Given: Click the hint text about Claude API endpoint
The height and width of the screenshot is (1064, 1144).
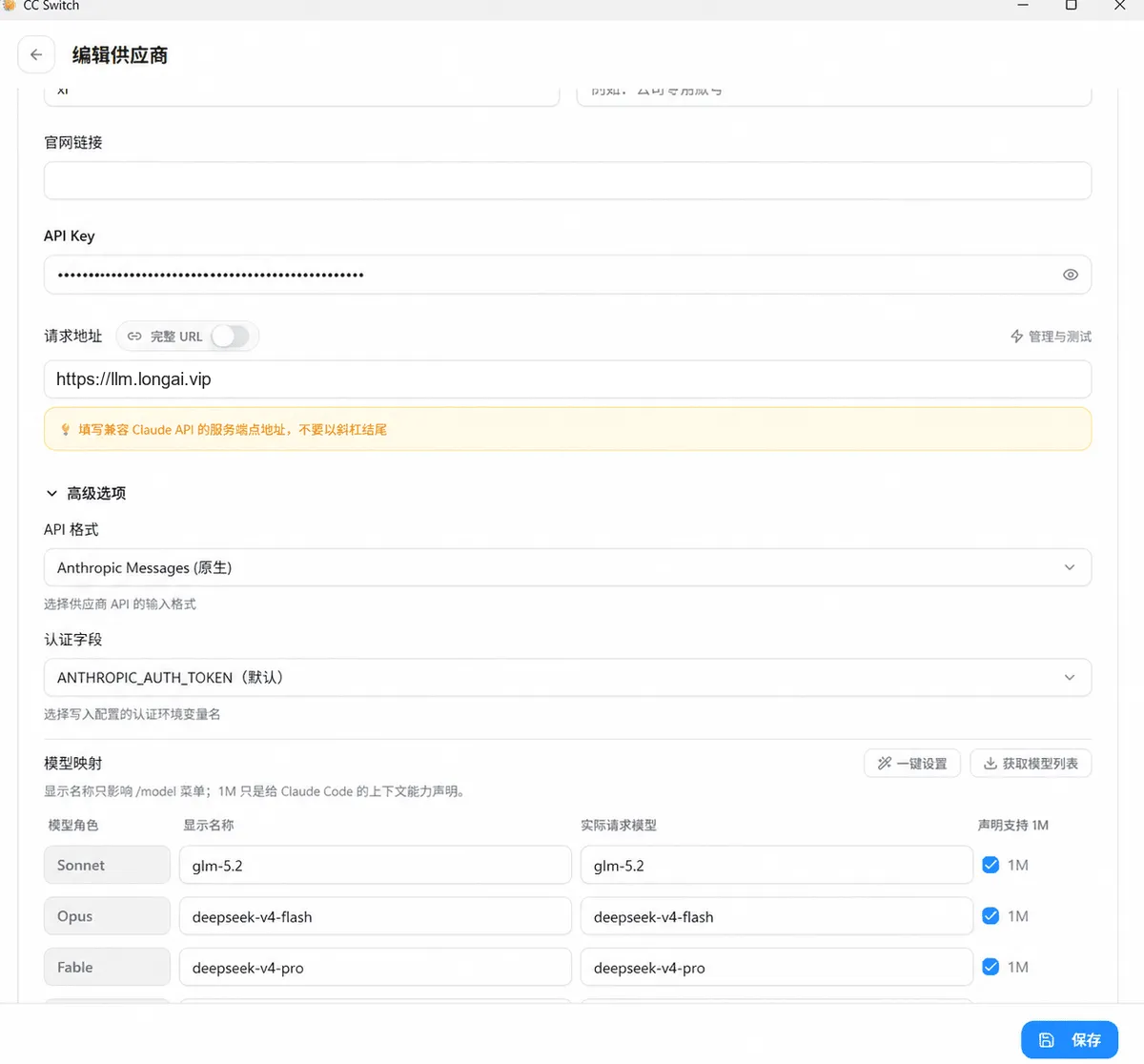Looking at the screenshot, I should (233, 430).
